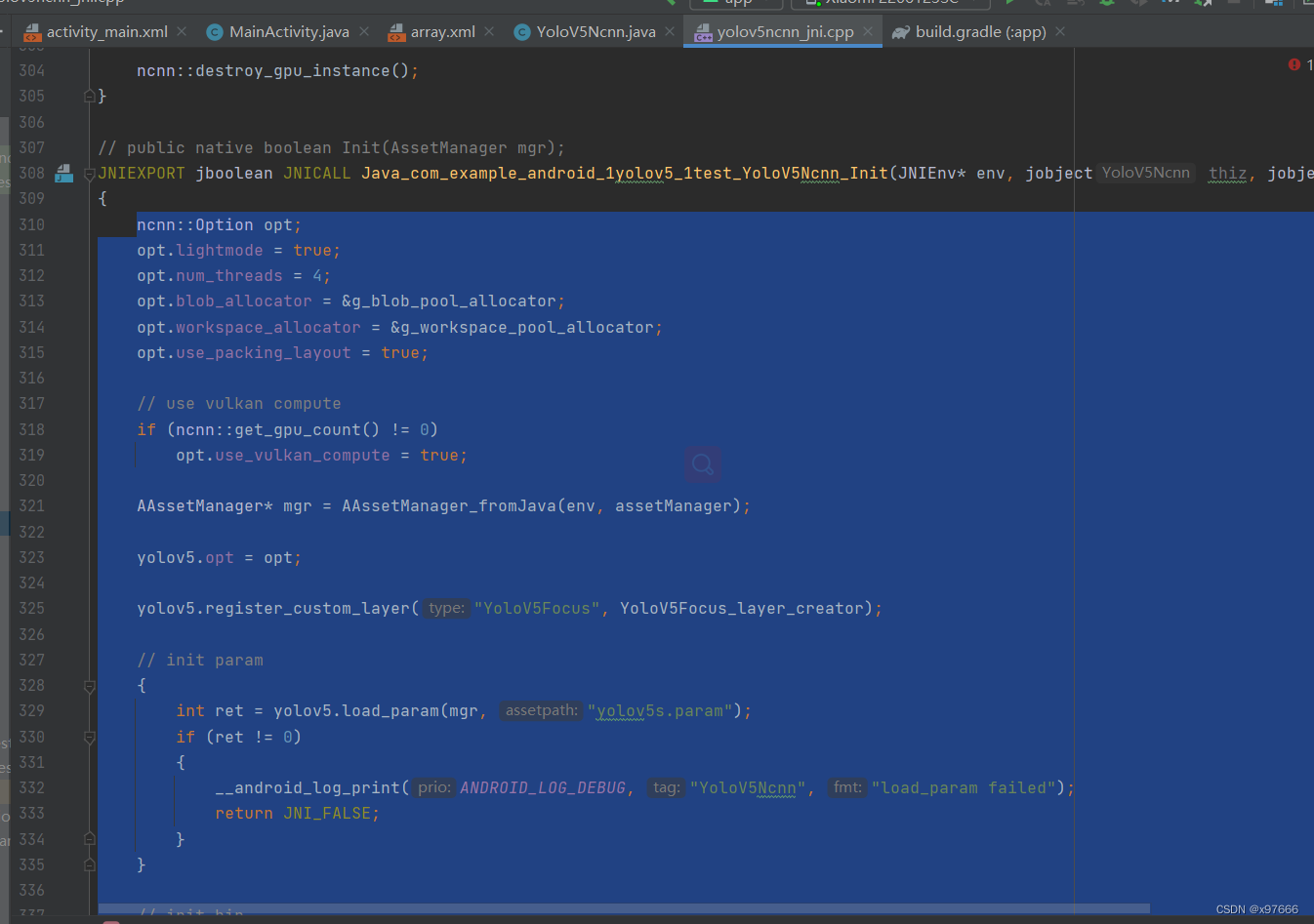Collapse the function fold marker at line 308
The image size is (1314, 924).
(x=89, y=174)
